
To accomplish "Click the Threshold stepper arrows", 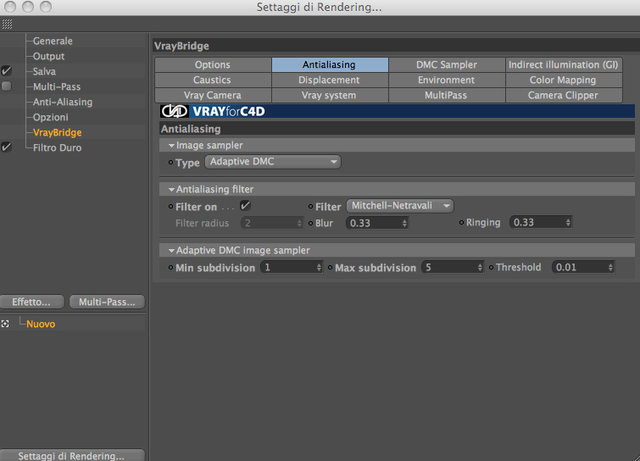I will (610, 267).
